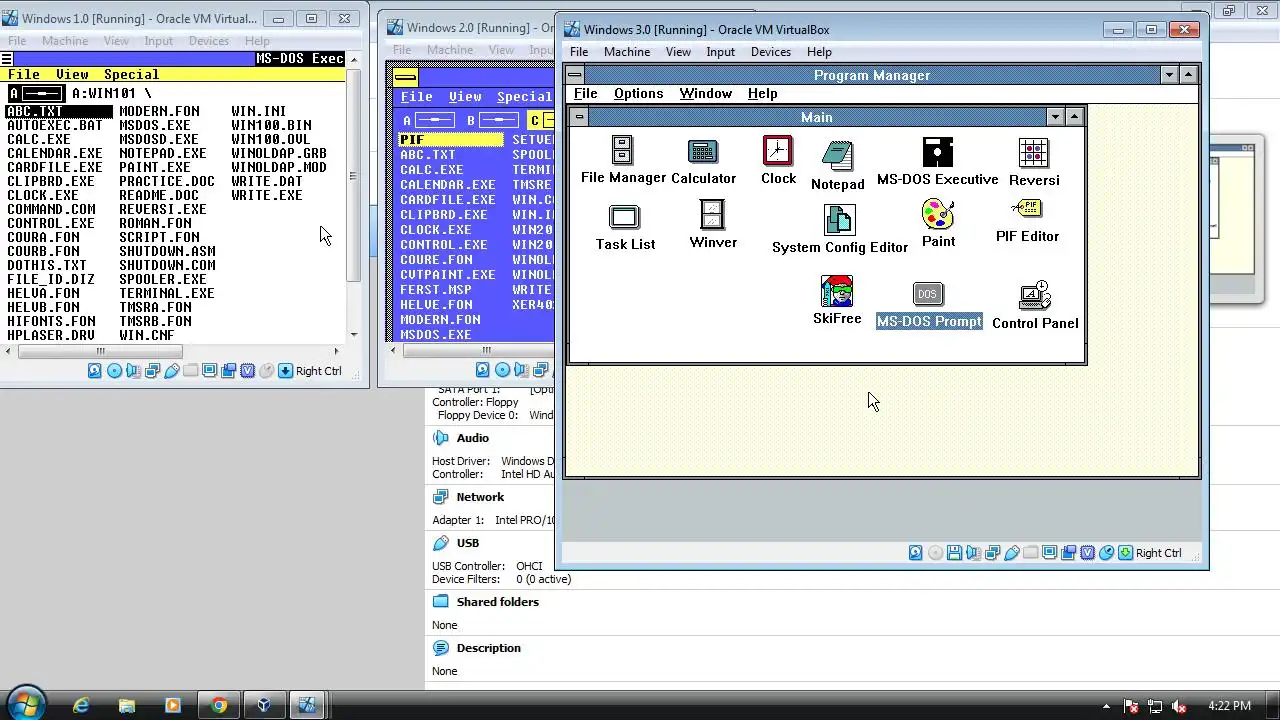This screenshot has width=1280, height=720.
Task: Open the yellow control menu box in Windows 2.0
Action: point(405,77)
